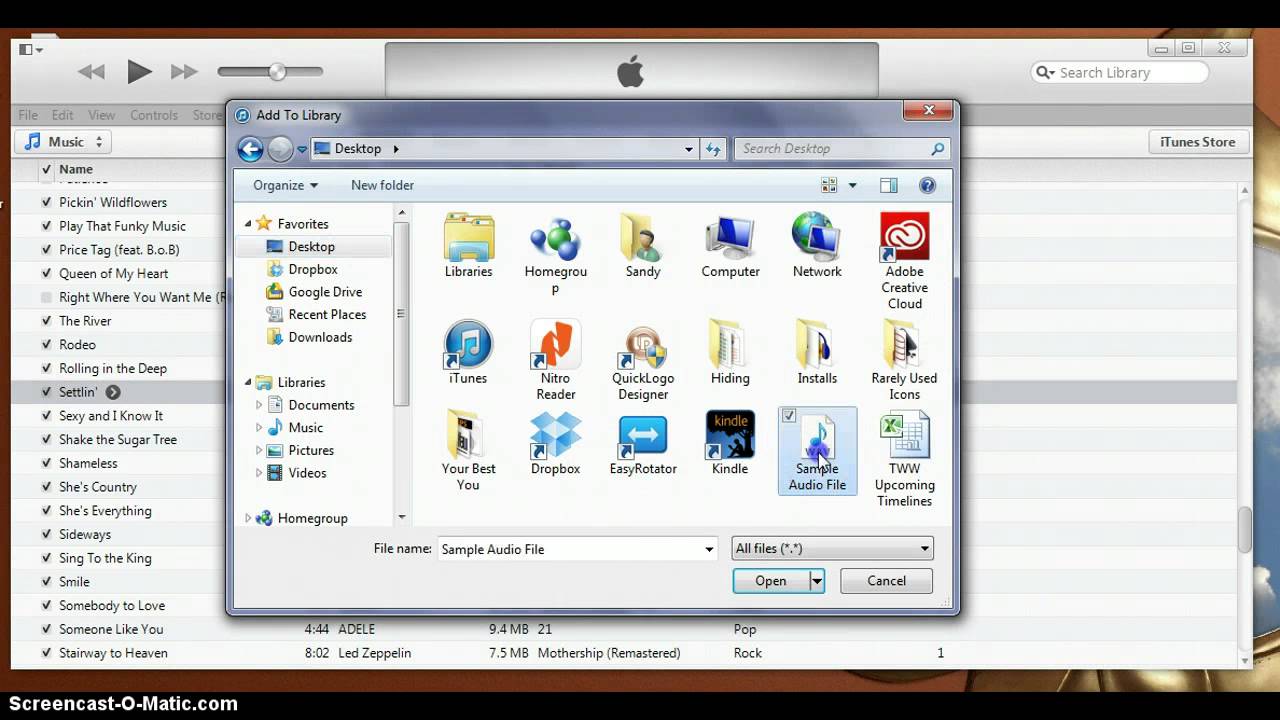
Task: Select Downloads in Favorites
Action: click(320, 337)
